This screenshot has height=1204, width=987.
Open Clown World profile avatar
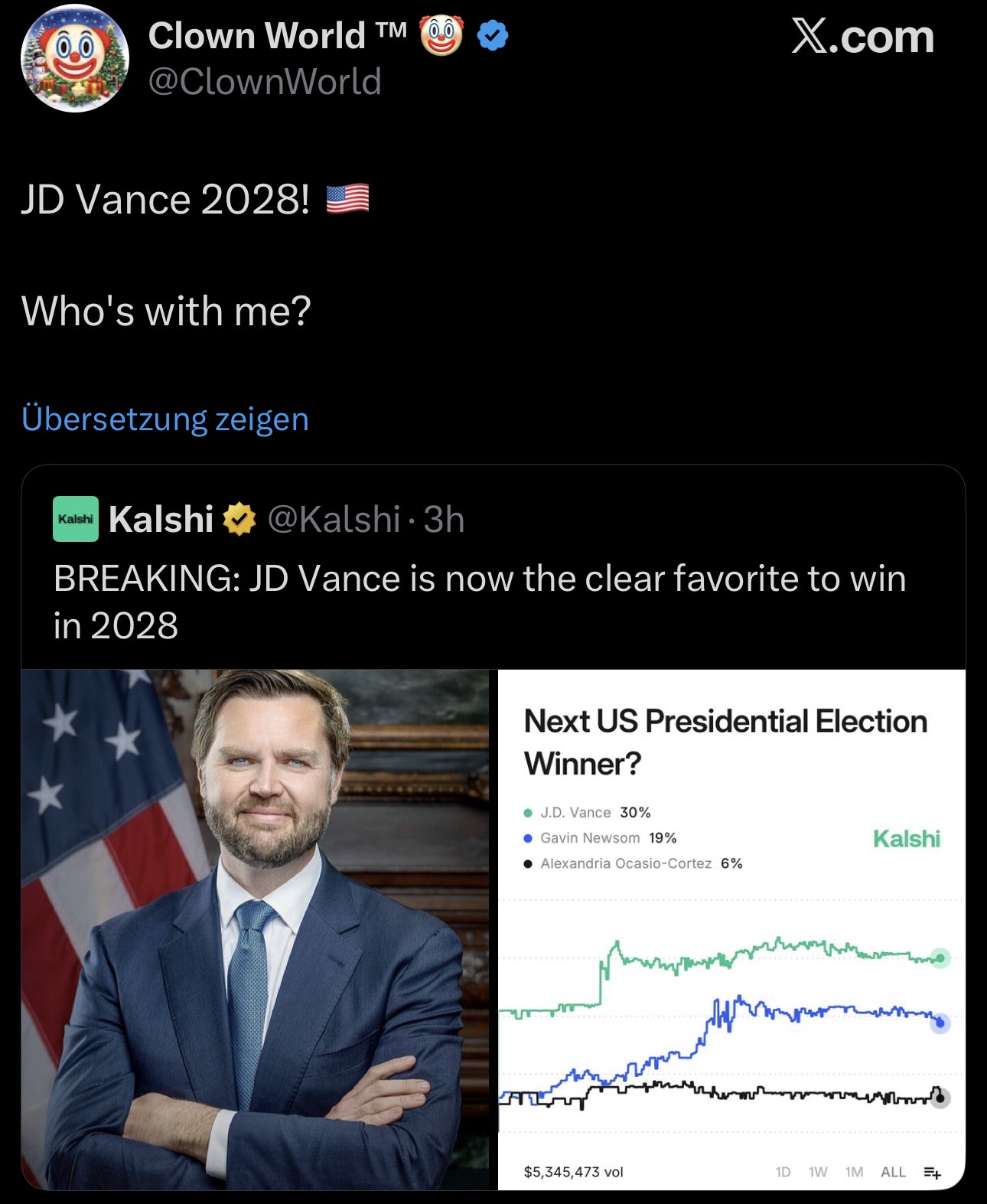(74, 58)
